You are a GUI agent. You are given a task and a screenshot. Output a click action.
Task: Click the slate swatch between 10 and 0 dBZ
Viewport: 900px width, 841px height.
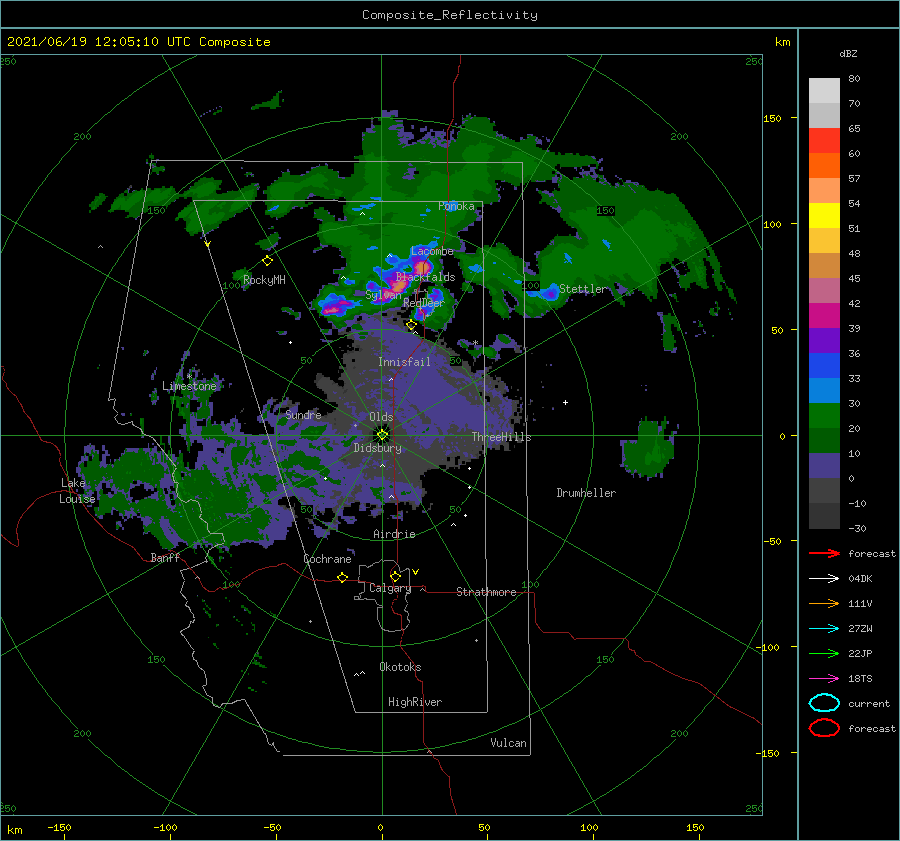coord(824,466)
